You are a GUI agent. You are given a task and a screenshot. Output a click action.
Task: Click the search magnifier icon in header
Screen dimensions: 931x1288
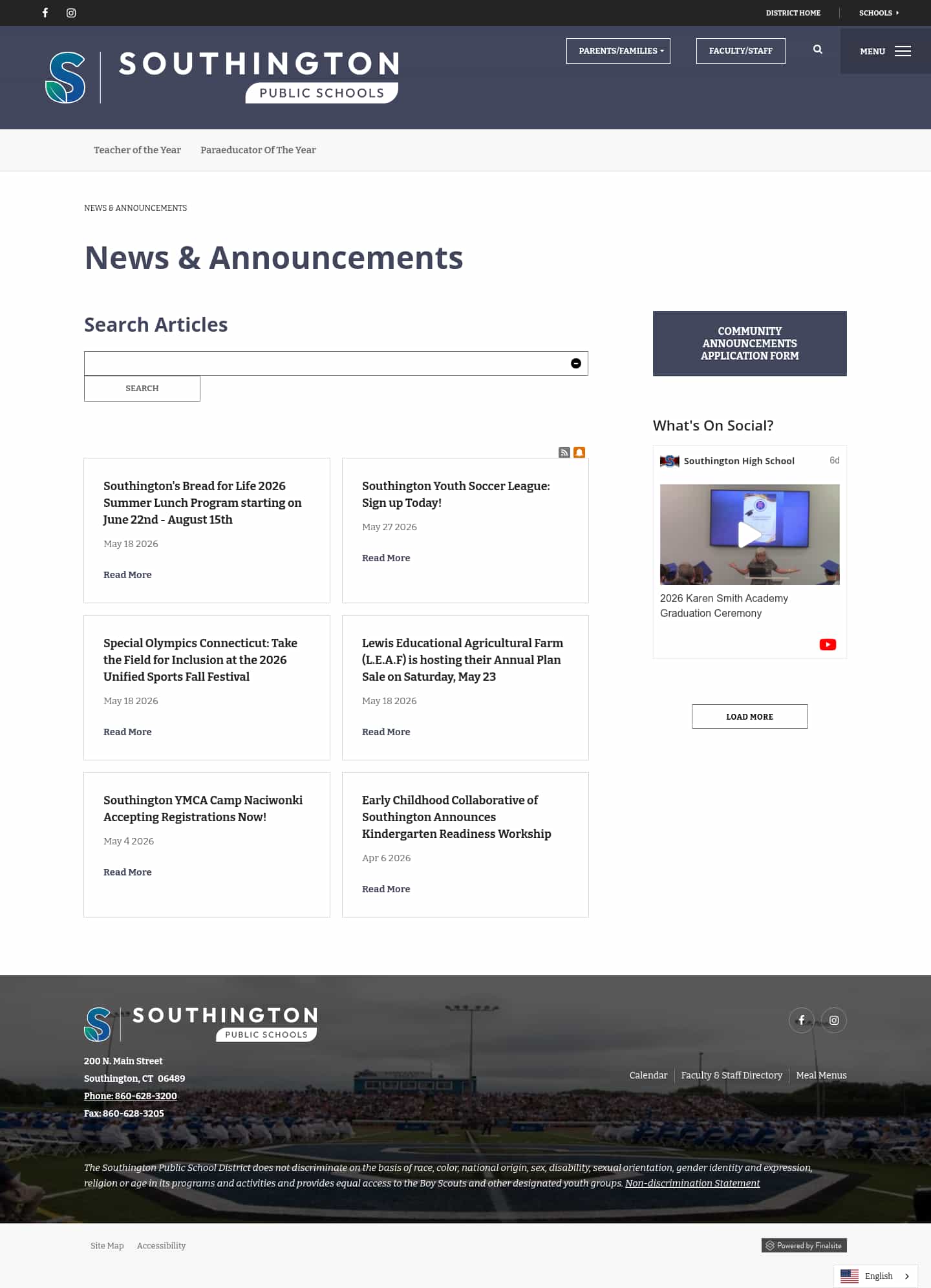[818, 50]
